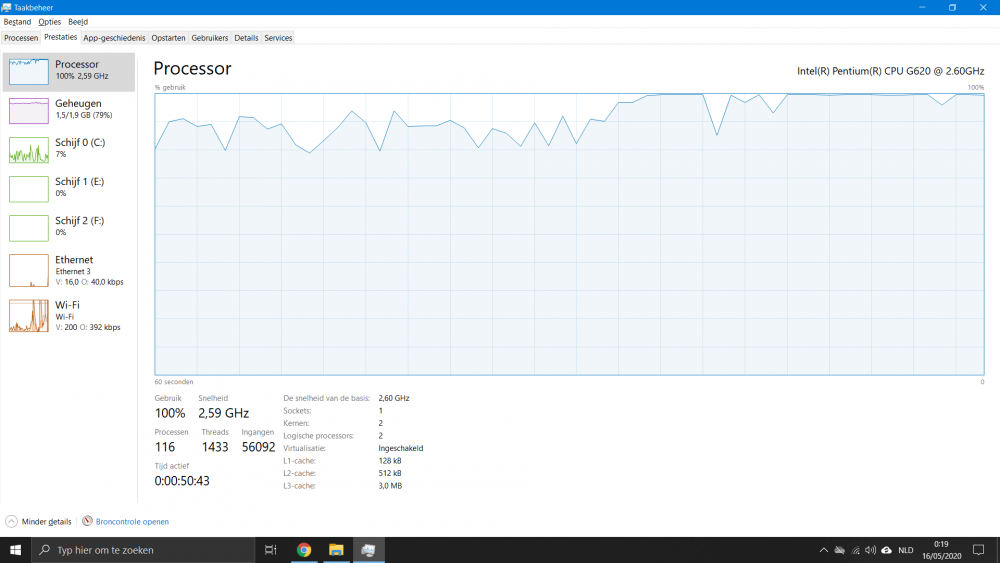This screenshot has width=1000, height=563.
Task: Click the Processor label in sidebar
Action: pyautogui.click(x=77, y=64)
